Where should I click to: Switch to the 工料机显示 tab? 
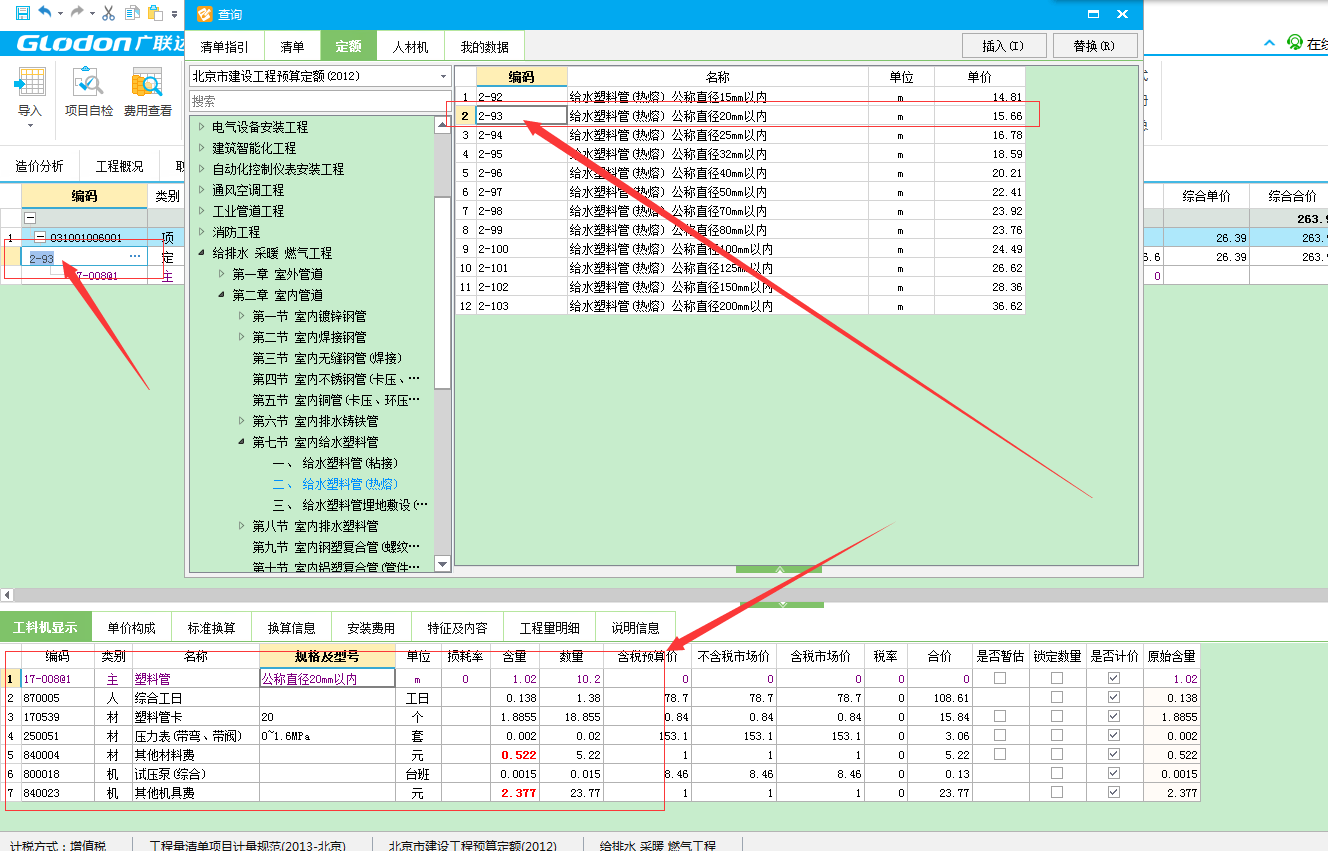(x=45, y=627)
